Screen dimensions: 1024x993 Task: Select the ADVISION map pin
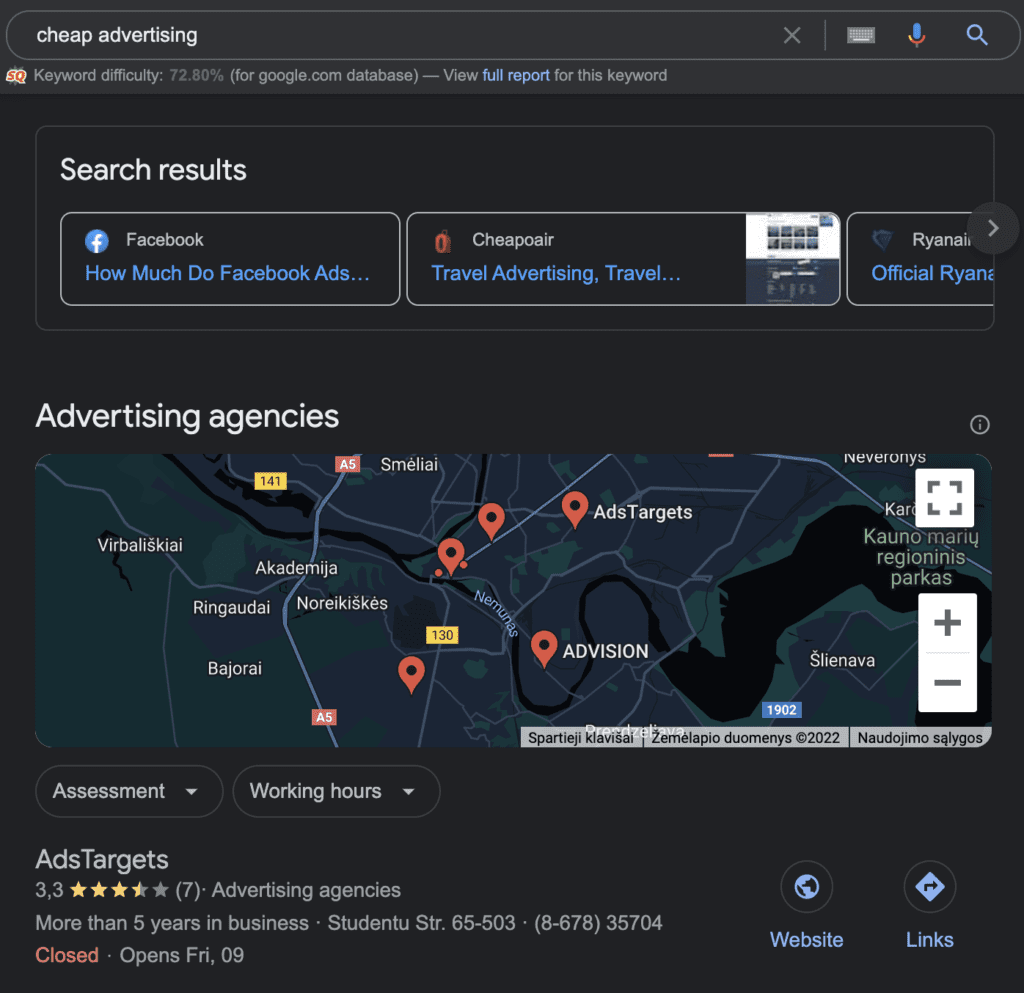[544, 647]
